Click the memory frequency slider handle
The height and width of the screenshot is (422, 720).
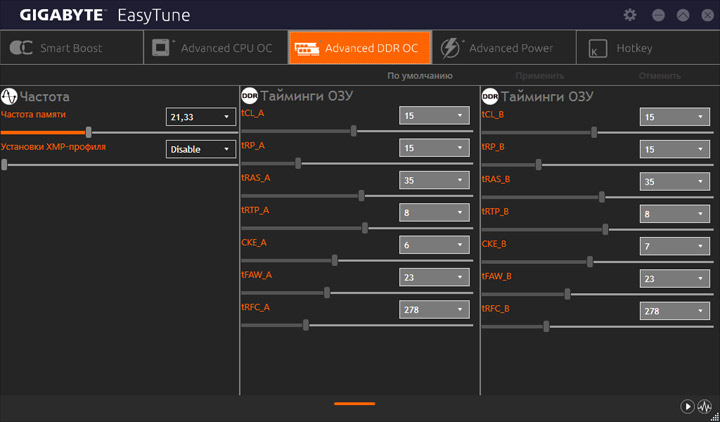point(88,133)
